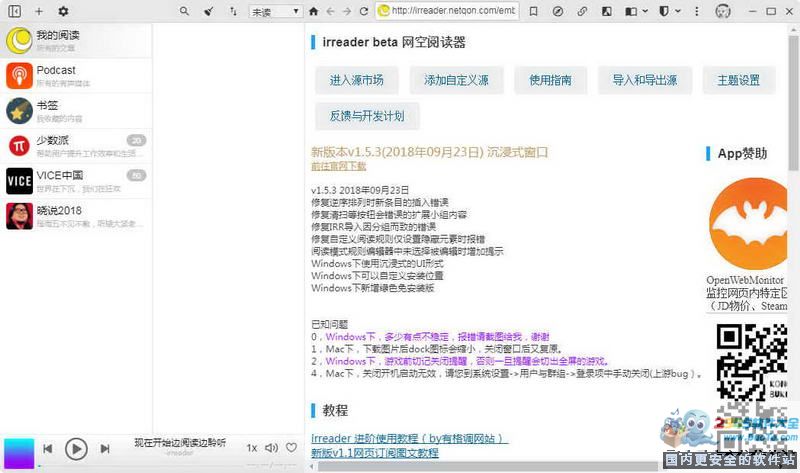800x473 pixels.
Task: Add a new feed with plus icon
Action: pyautogui.click(x=39, y=11)
